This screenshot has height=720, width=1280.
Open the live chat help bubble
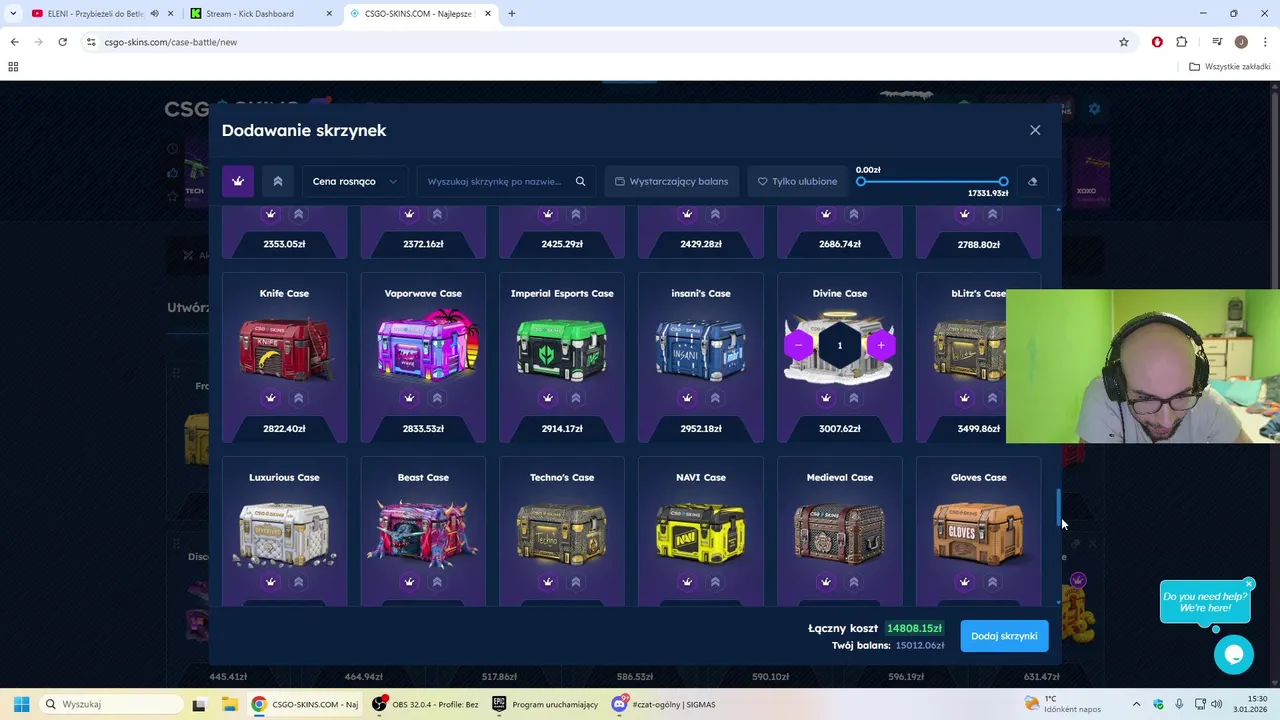click(1234, 655)
